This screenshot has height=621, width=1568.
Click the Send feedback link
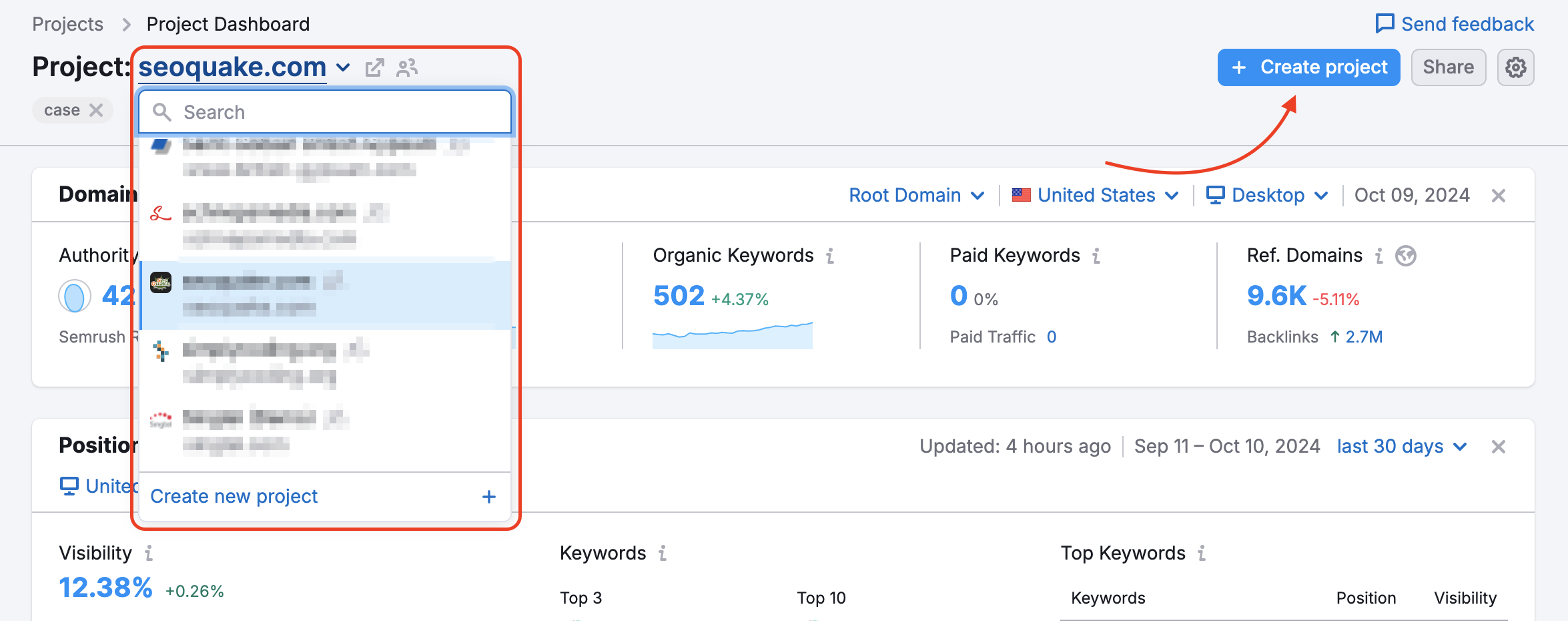(x=1455, y=24)
